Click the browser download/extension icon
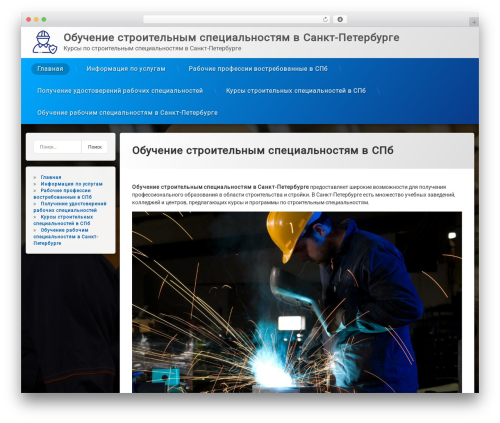This screenshot has width=500, height=423. pos(340,19)
